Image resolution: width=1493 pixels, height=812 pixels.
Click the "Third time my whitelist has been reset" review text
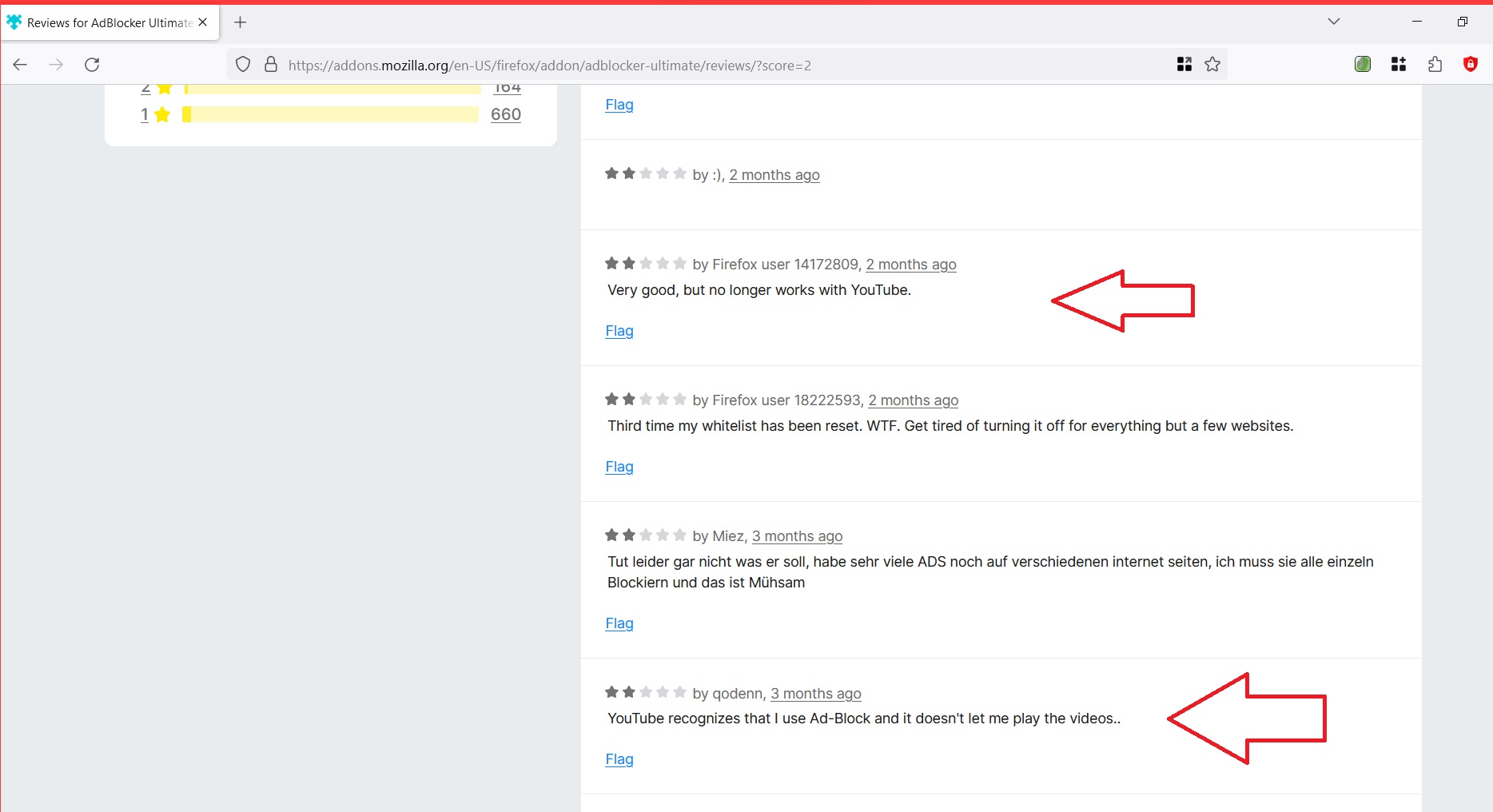click(950, 426)
